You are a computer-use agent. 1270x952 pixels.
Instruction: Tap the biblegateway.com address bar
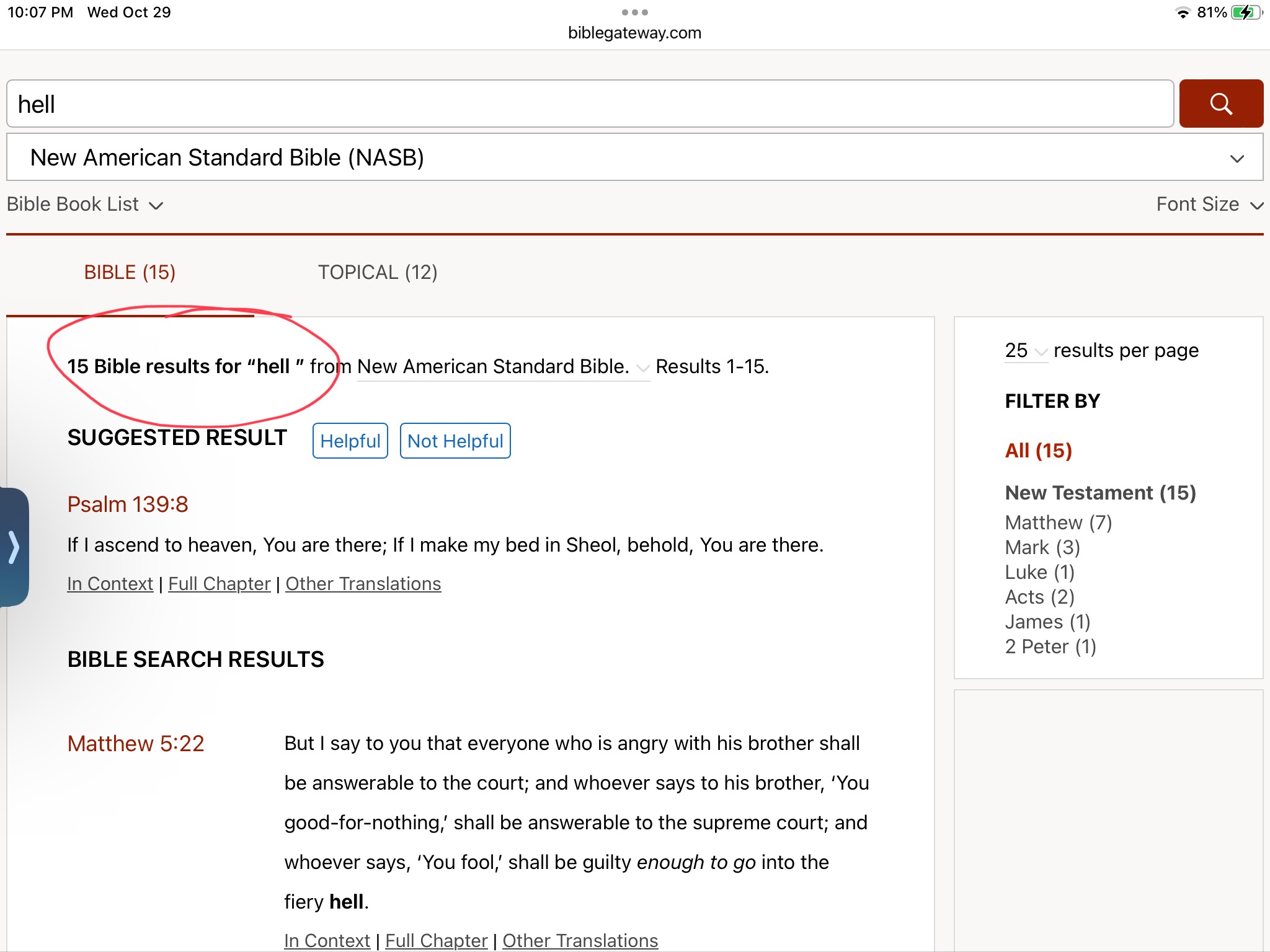click(634, 33)
